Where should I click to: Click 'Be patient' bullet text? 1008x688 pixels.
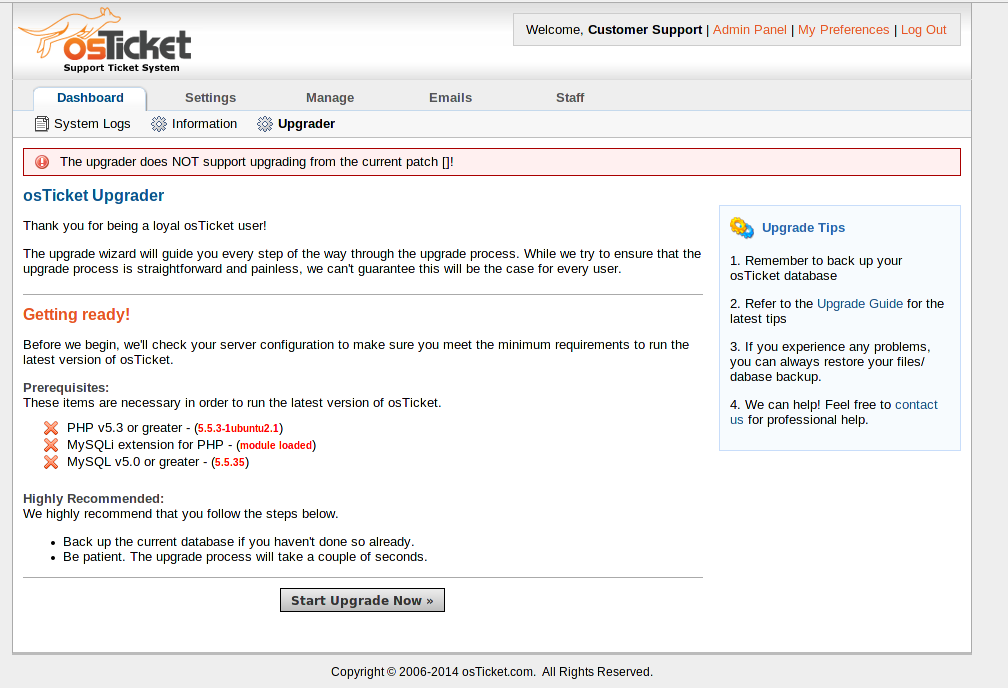coord(245,557)
